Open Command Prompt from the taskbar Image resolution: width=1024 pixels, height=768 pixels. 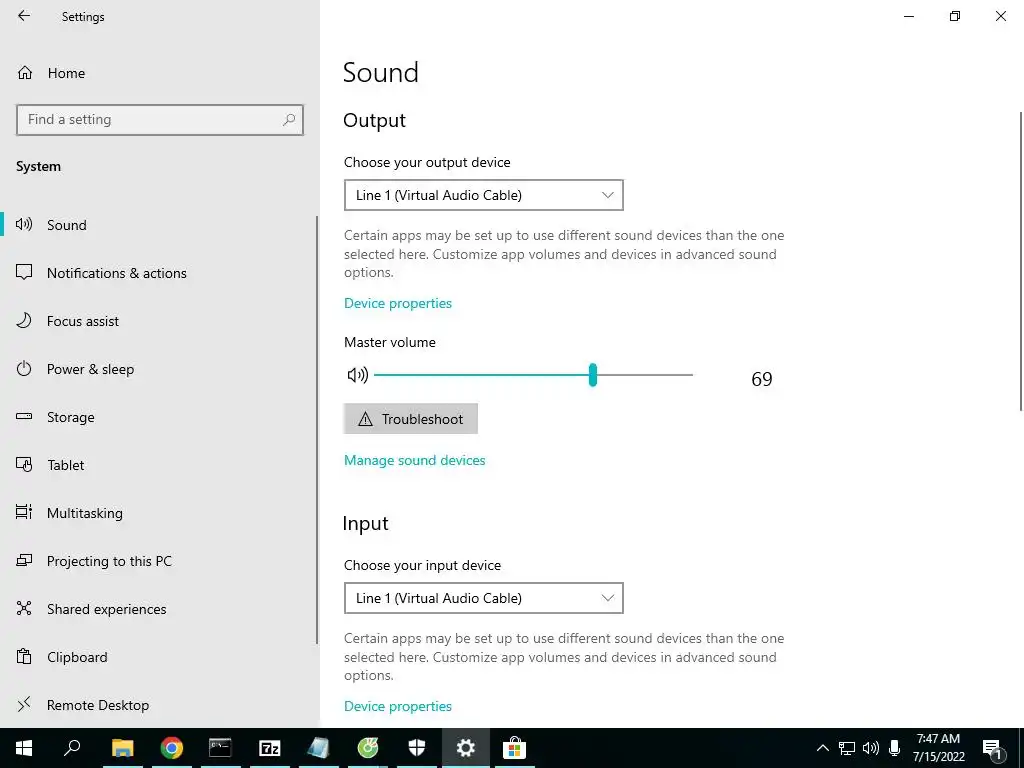[x=220, y=748]
